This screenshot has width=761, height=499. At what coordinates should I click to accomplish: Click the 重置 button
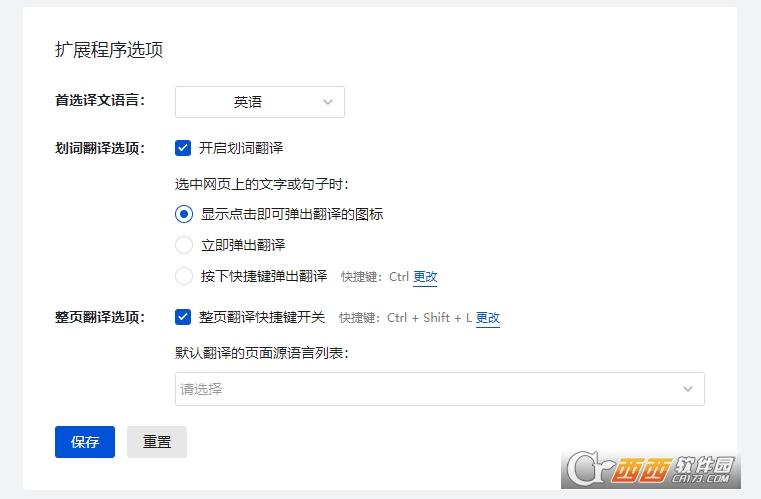(x=157, y=442)
